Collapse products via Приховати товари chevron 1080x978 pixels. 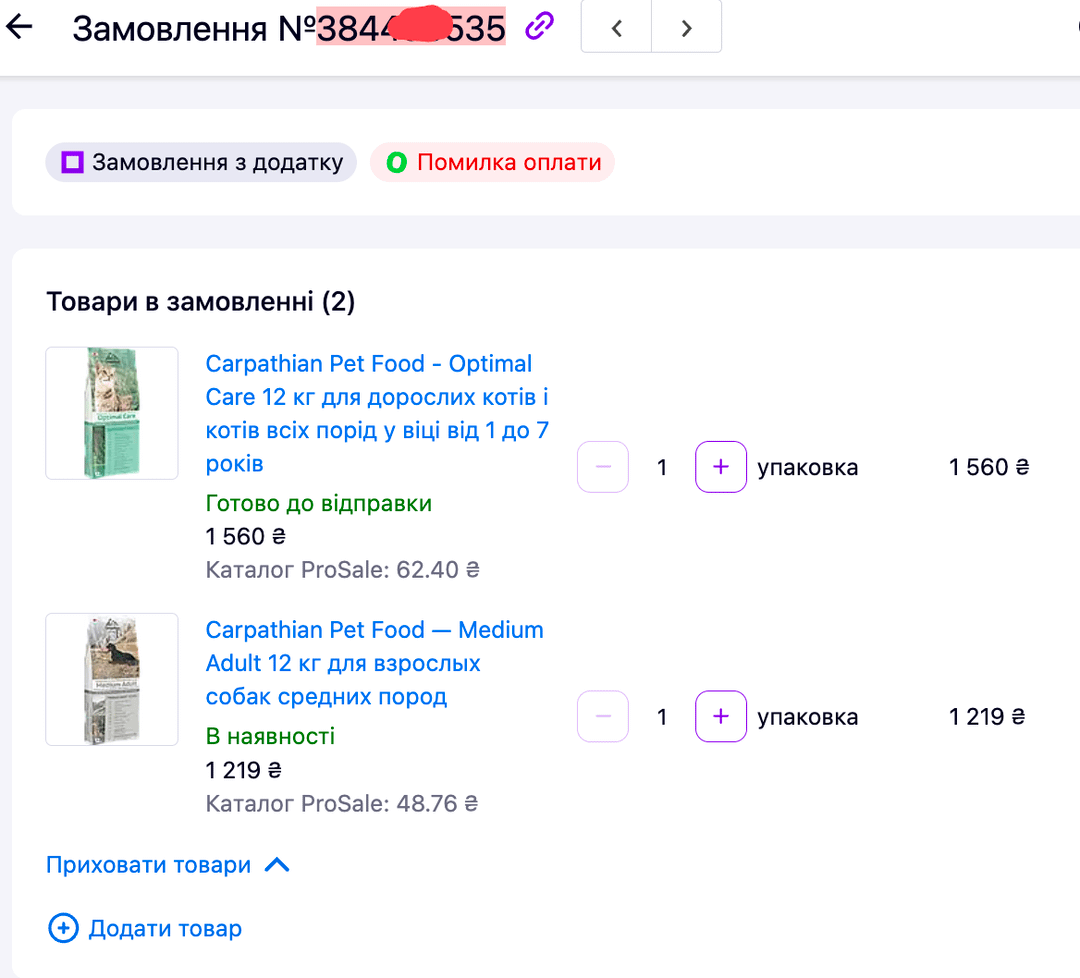click(x=277, y=865)
